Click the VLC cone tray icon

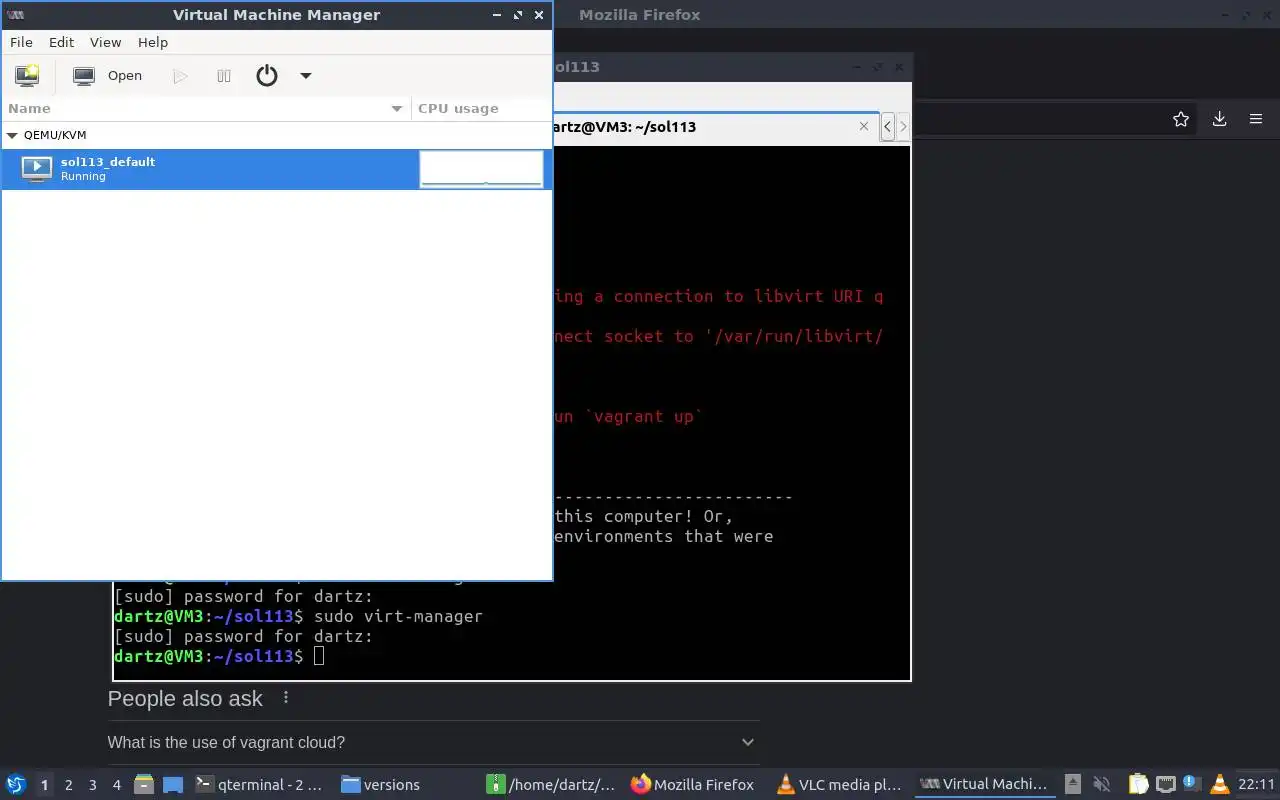[1219, 784]
